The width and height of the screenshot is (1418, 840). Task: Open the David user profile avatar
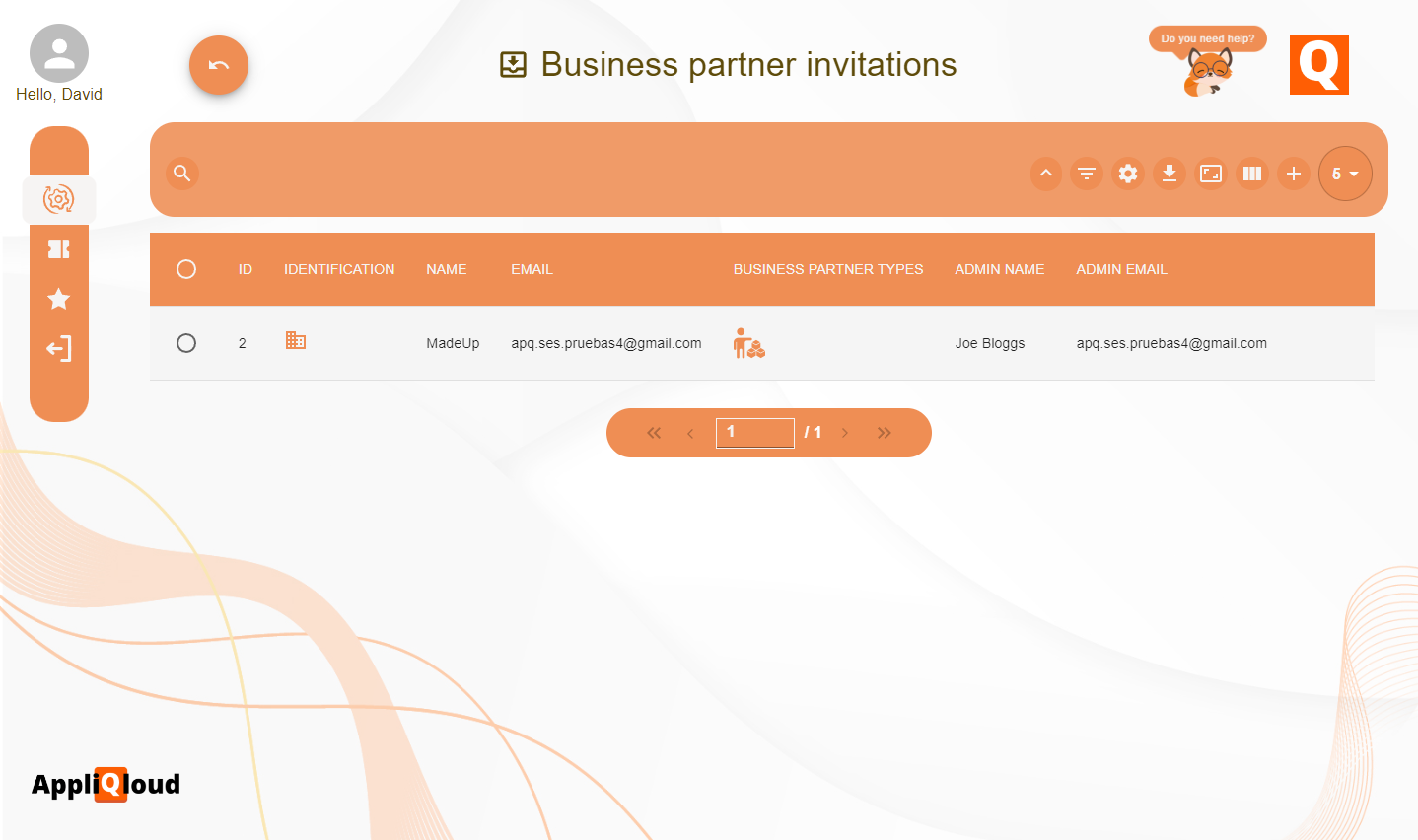pos(59,53)
